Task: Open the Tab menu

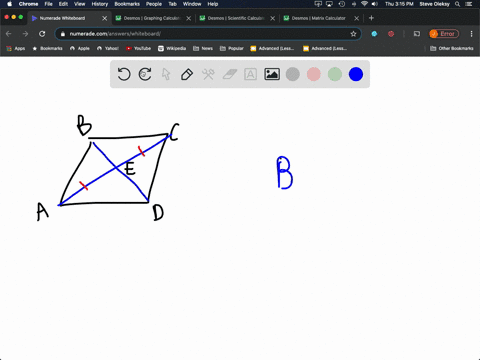Action: point(172,4)
